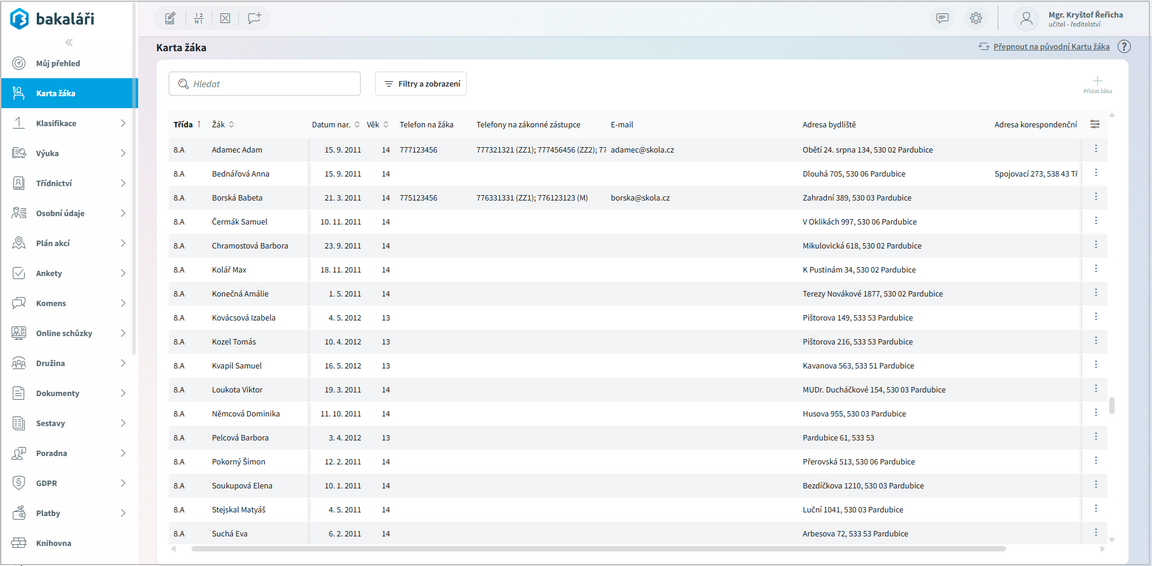The width and height of the screenshot is (1152, 566).
Task: Collapse the sidebar with double chevron
Action: [x=69, y=42]
